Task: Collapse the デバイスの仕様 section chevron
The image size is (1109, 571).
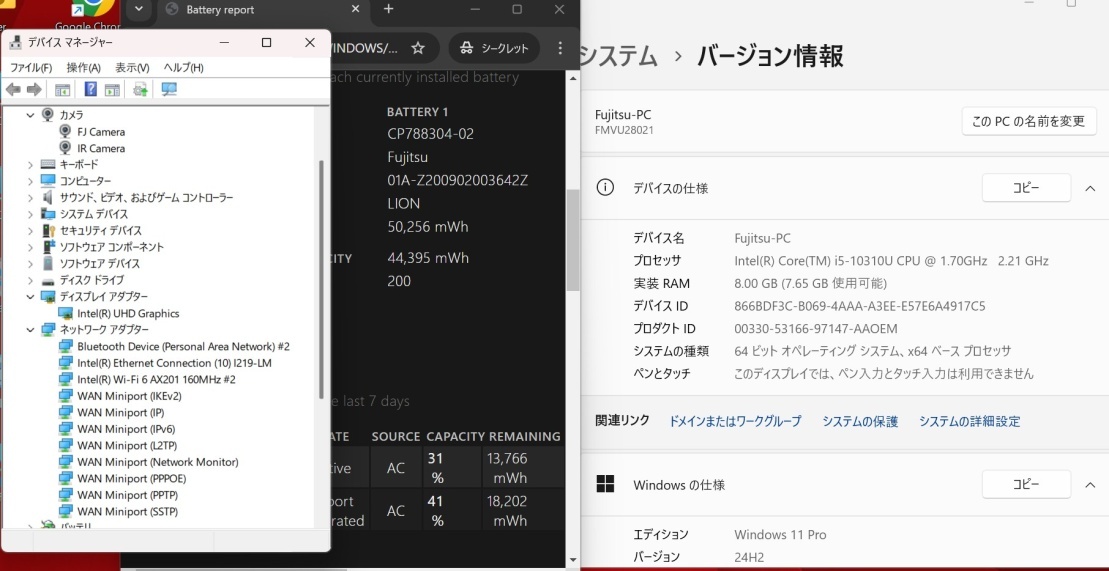Action: pyautogui.click(x=1090, y=188)
